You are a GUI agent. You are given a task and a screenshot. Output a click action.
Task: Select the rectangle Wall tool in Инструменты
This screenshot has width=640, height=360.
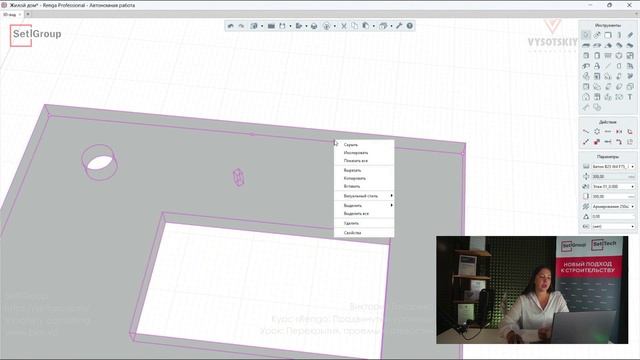tap(608, 35)
